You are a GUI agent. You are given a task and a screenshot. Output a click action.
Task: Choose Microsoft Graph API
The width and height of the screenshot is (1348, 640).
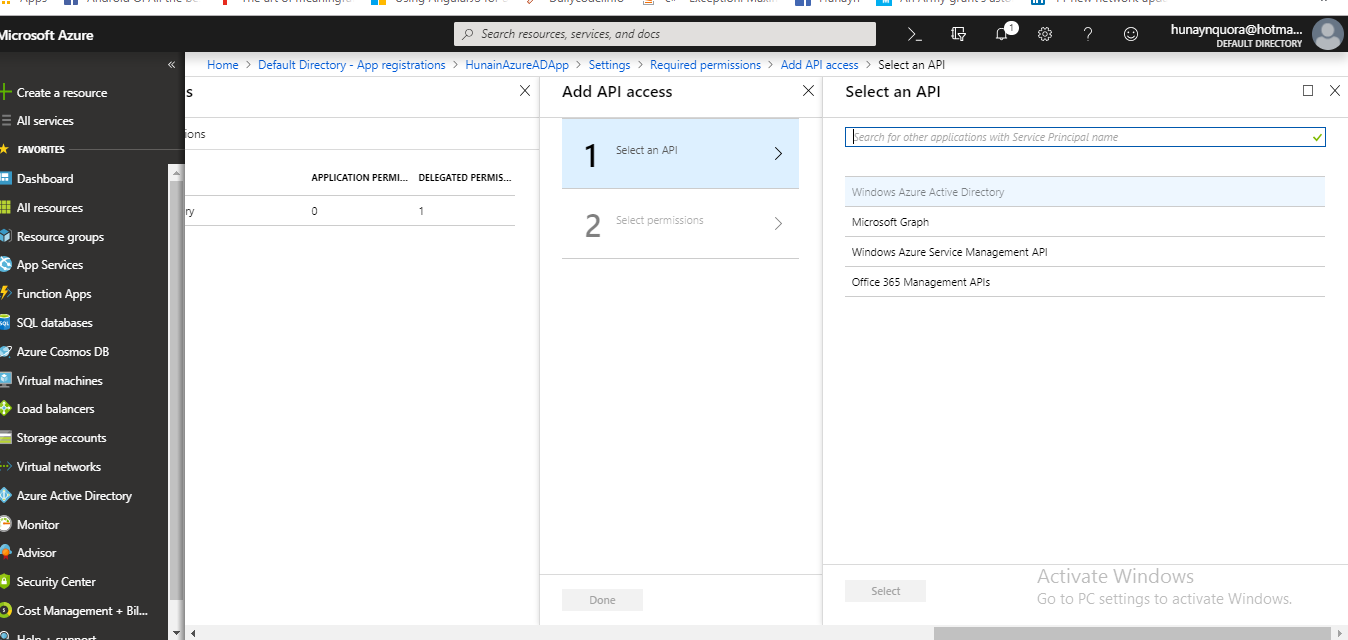pyautogui.click(x=1085, y=222)
